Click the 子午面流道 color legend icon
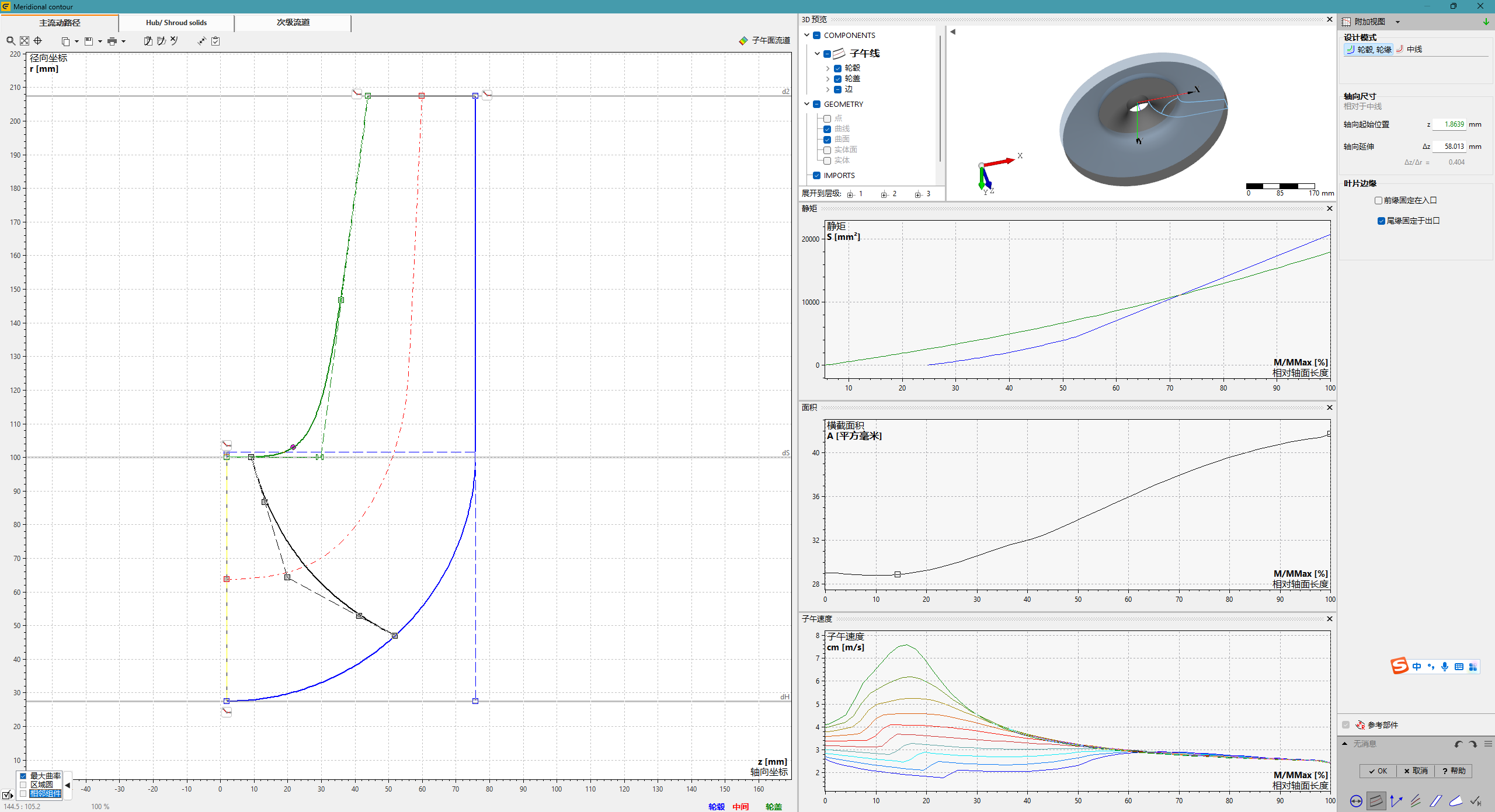The width and height of the screenshot is (1495, 812). [x=743, y=41]
